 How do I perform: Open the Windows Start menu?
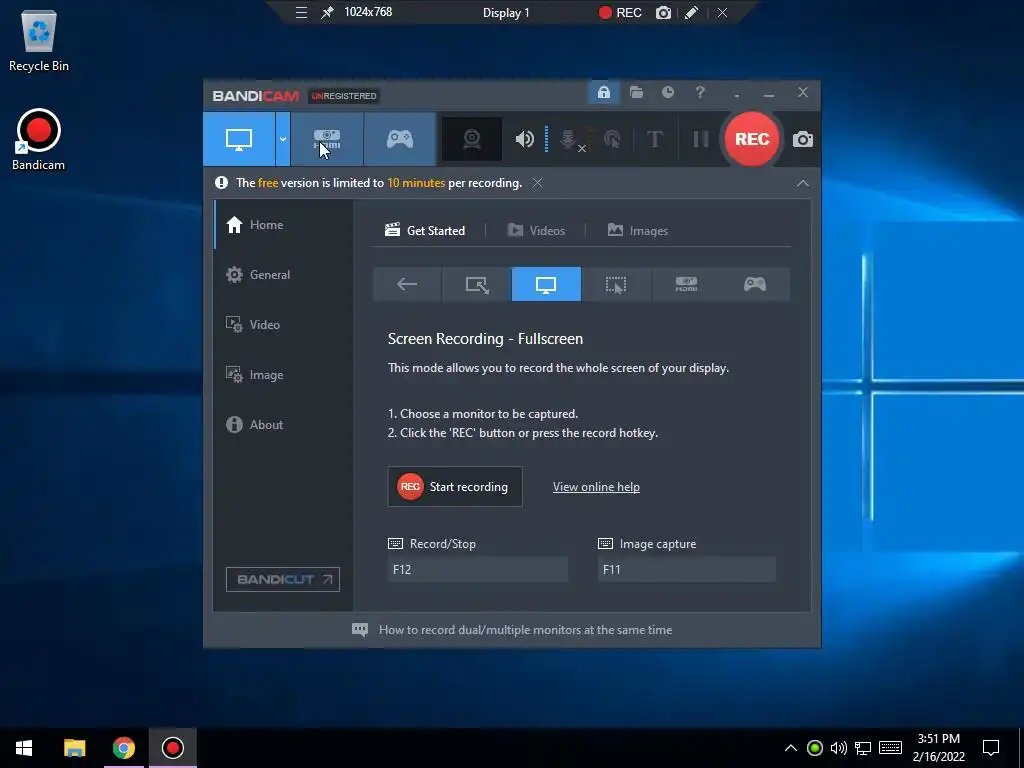point(24,748)
